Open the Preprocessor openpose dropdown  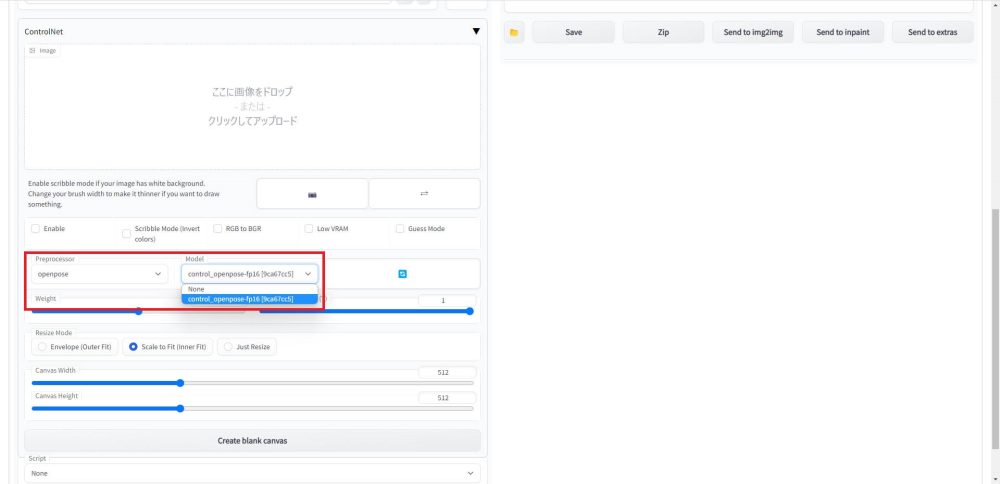(99, 273)
